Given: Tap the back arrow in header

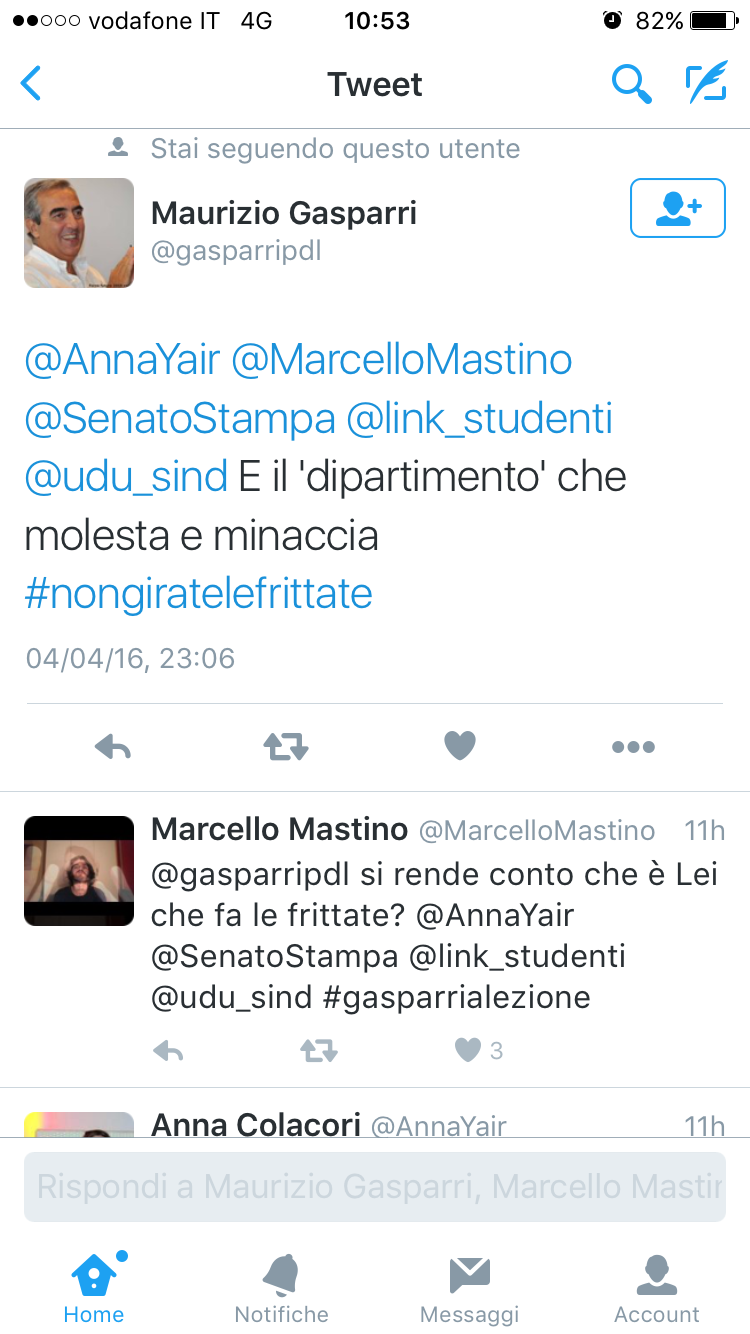Looking at the screenshot, I should pos(32,84).
